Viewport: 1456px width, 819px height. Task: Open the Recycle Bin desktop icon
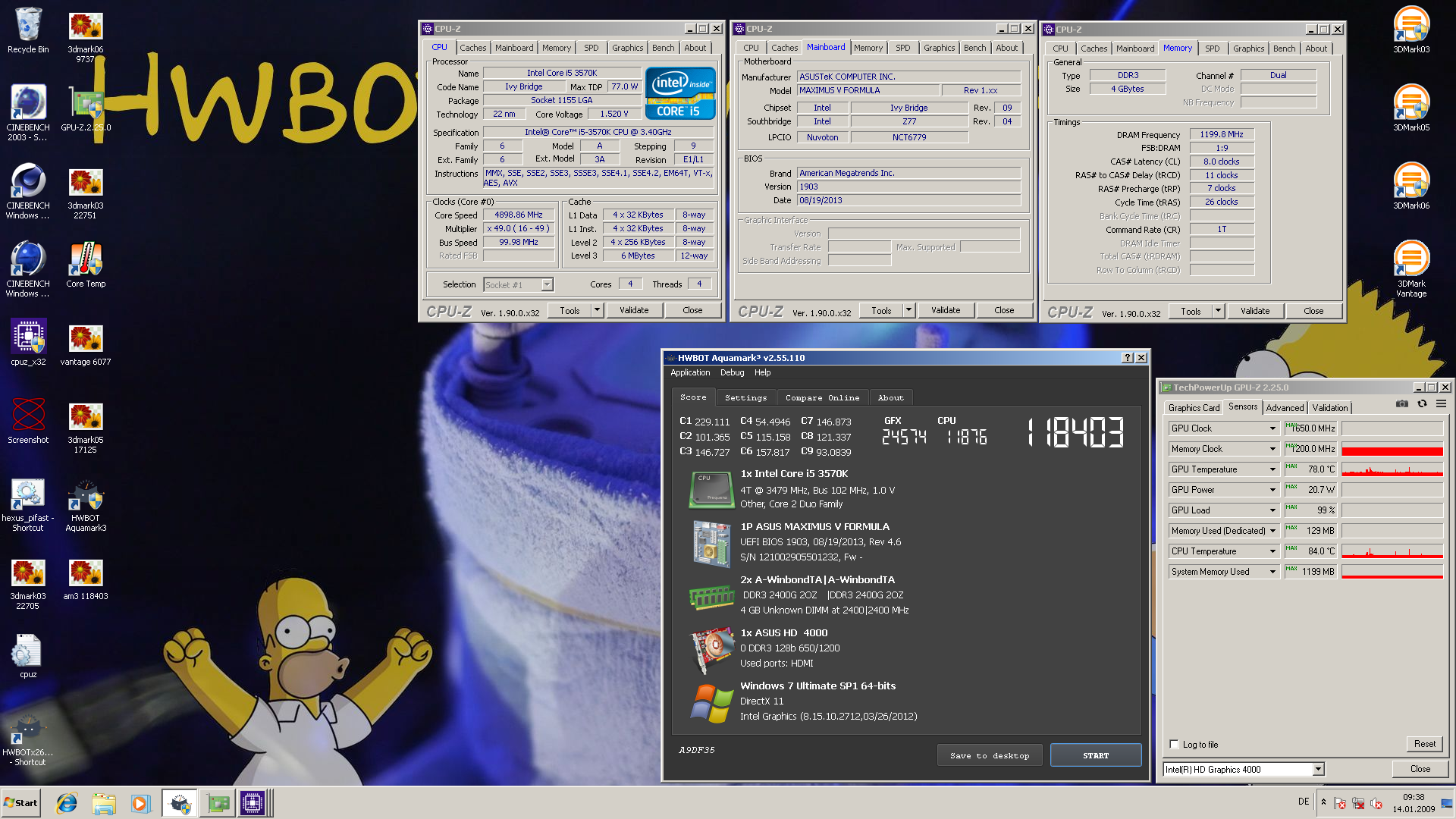tap(28, 31)
